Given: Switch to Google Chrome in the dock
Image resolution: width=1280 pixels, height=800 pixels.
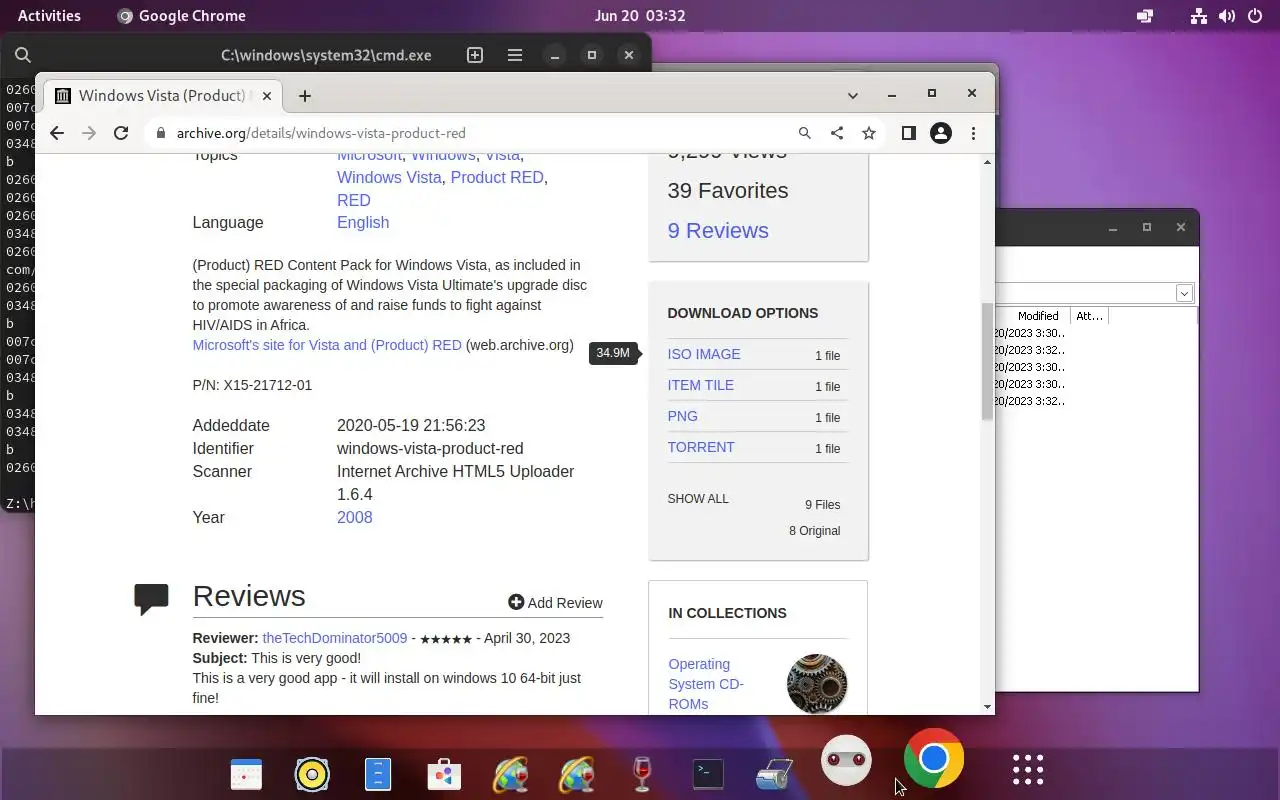Looking at the screenshot, I should (x=934, y=759).
